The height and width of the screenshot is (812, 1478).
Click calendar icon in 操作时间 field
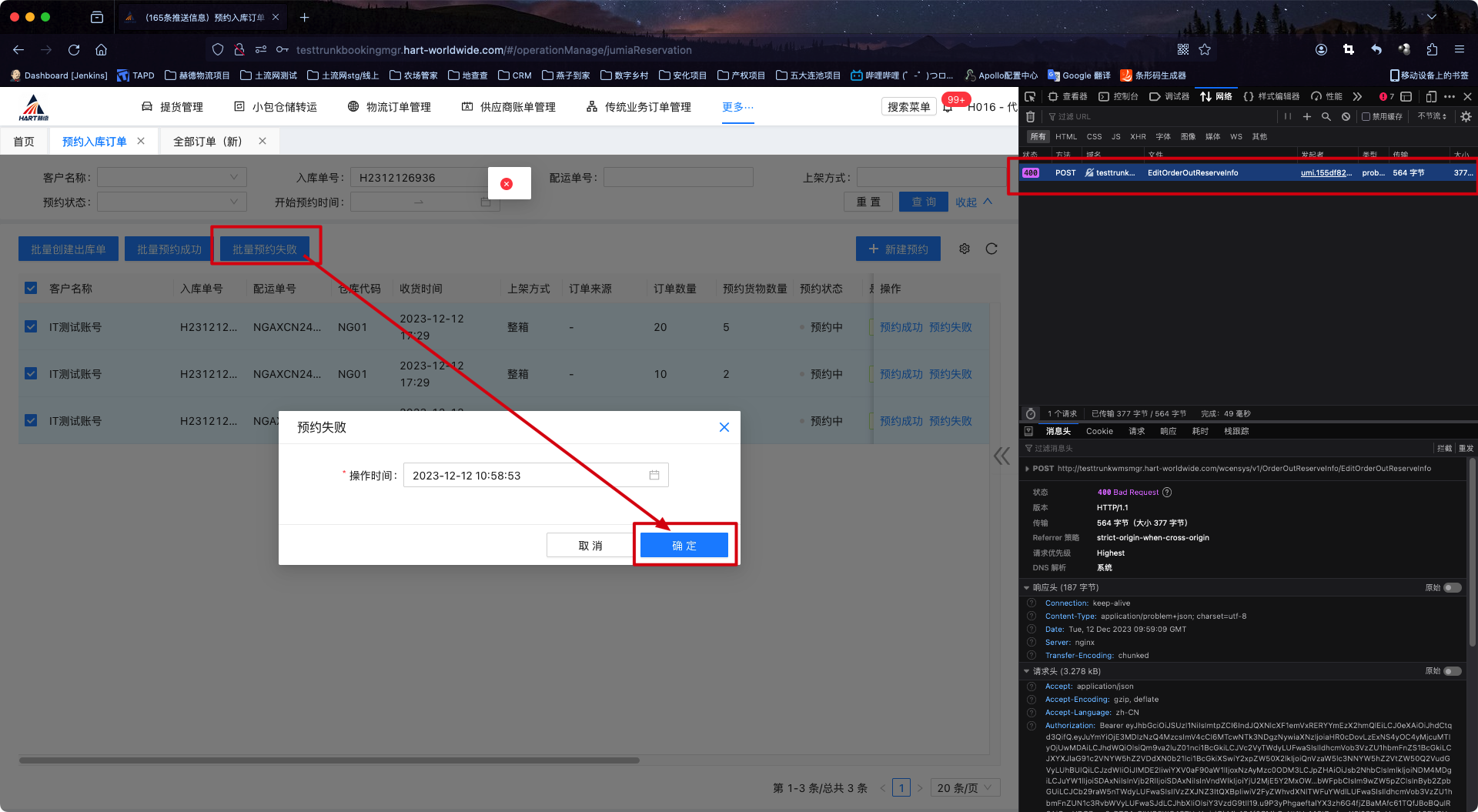pyautogui.click(x=654, y=475)
